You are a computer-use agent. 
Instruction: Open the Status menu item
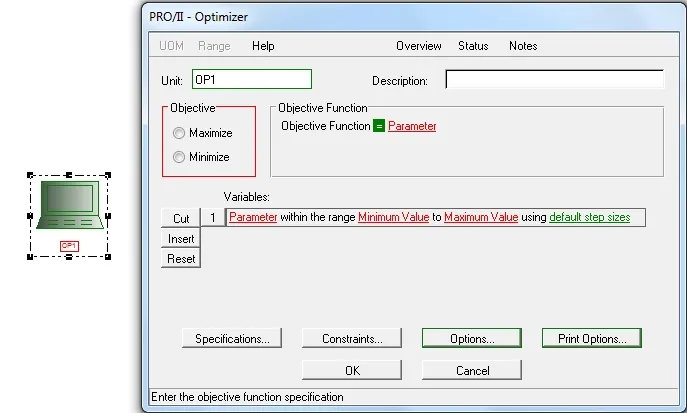point(473,46)
